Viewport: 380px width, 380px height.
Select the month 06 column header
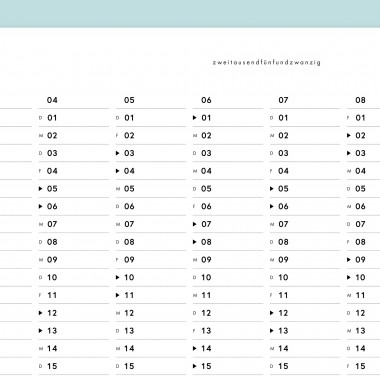(206, 100)
